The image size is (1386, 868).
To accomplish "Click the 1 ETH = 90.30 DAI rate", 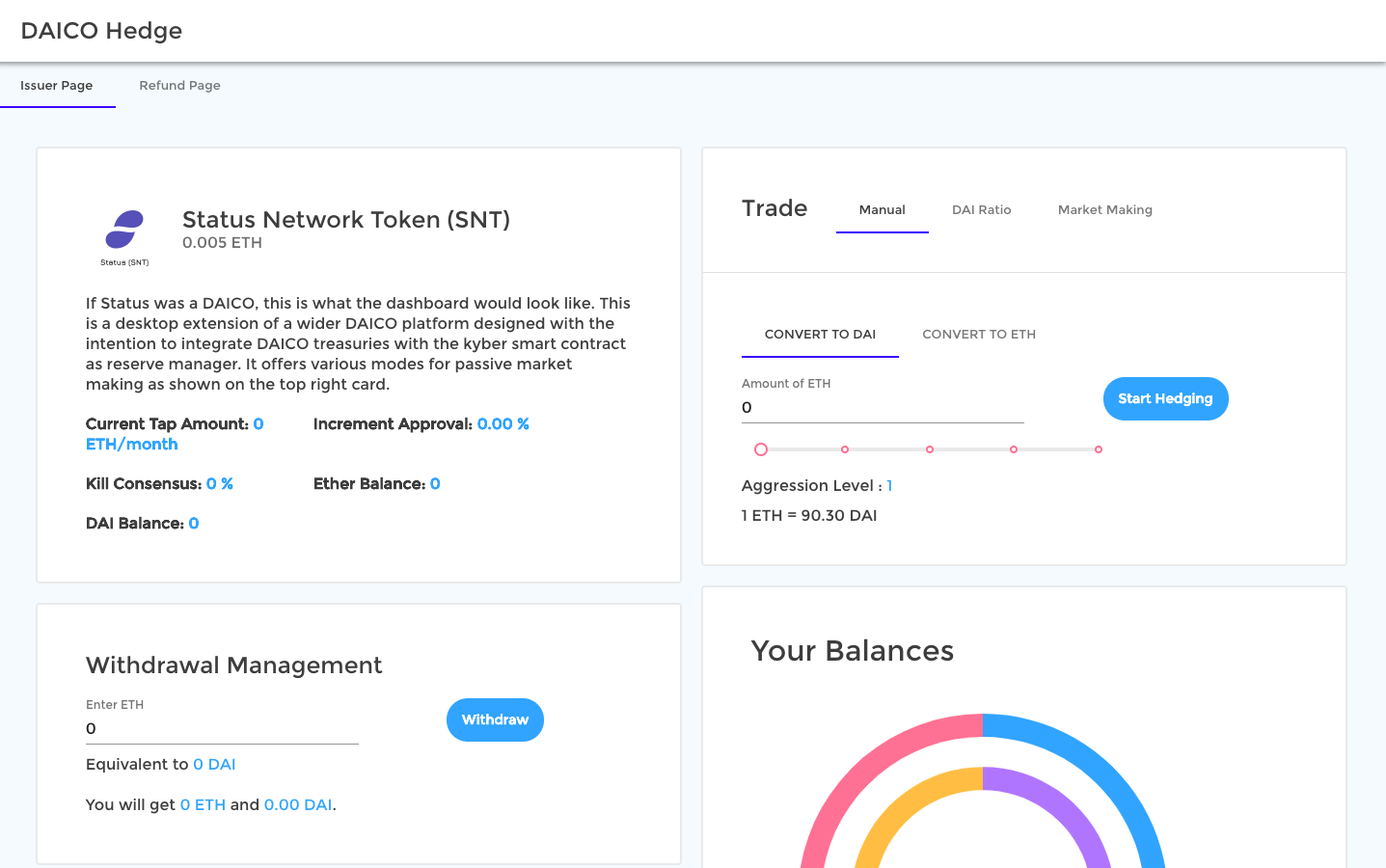I will pyautogui.click(x=809, y=516).
